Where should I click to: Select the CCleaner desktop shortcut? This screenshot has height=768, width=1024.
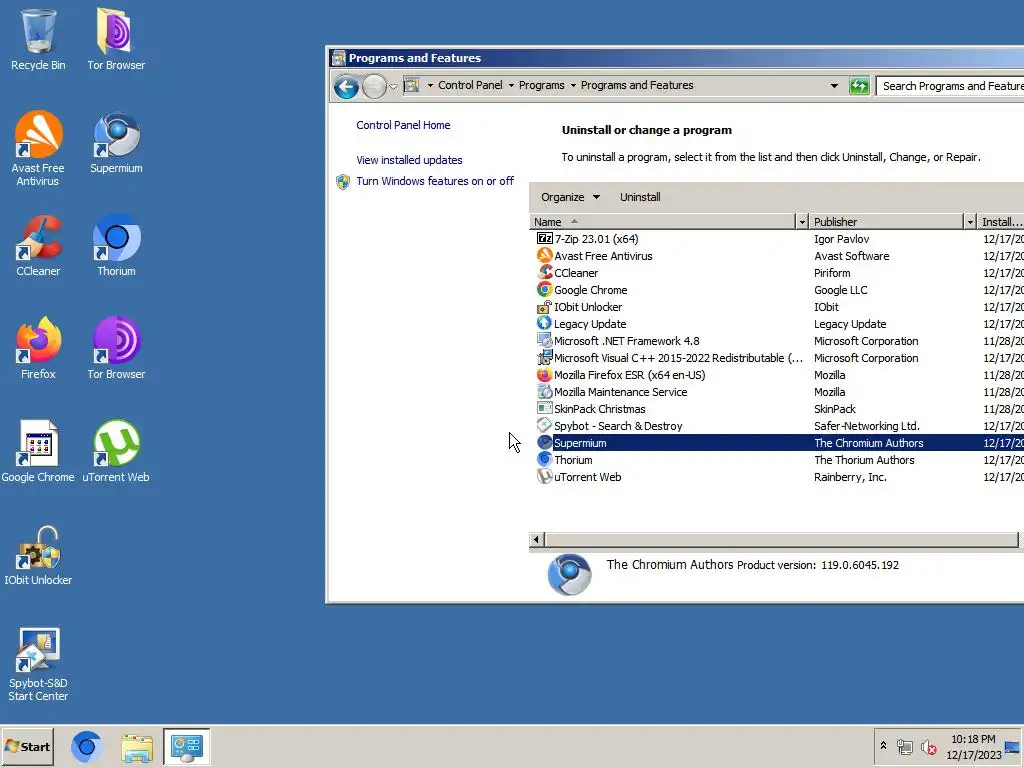(38, 246)
